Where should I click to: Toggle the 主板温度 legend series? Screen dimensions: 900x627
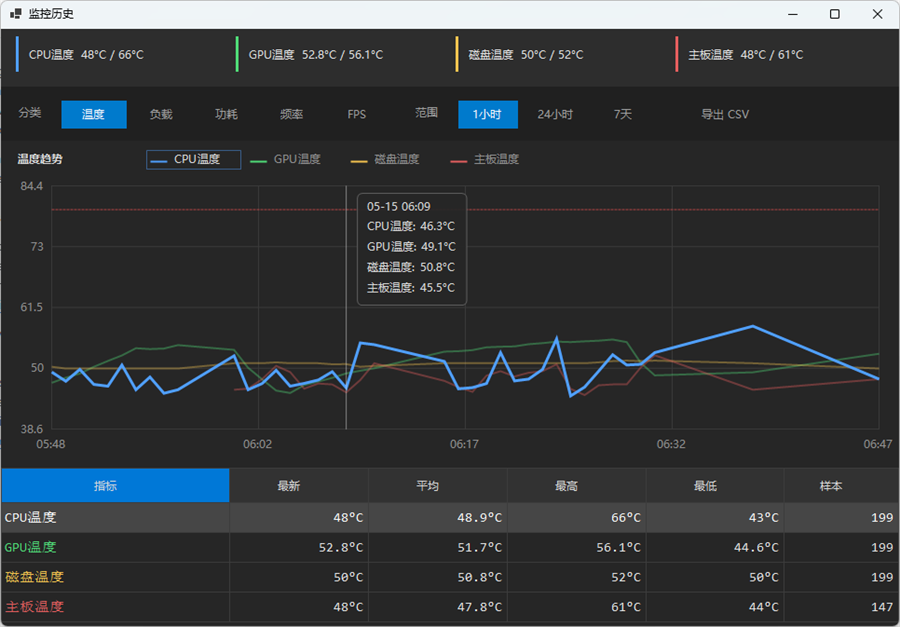484,160
